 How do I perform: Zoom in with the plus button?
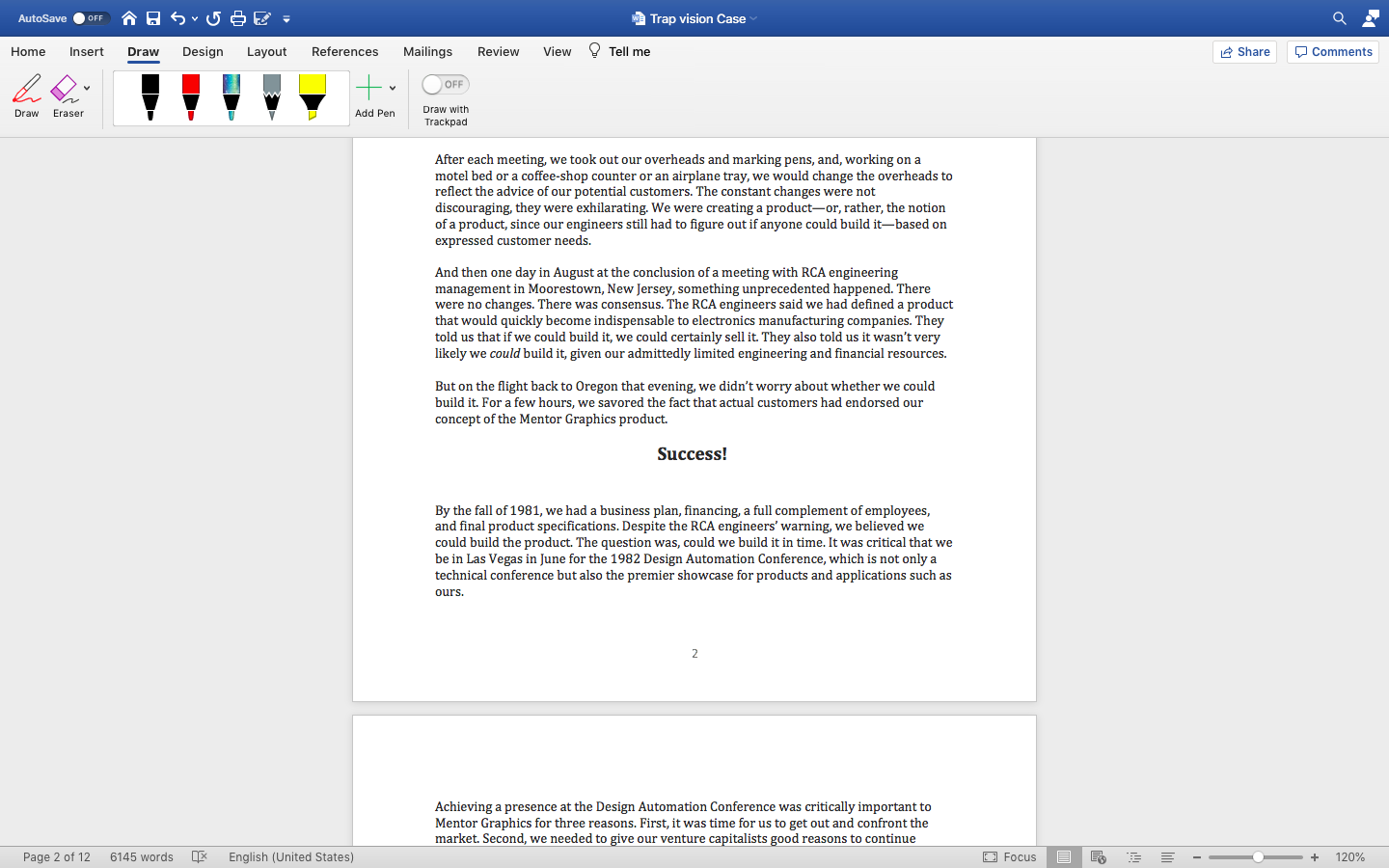pos(1315,857)
